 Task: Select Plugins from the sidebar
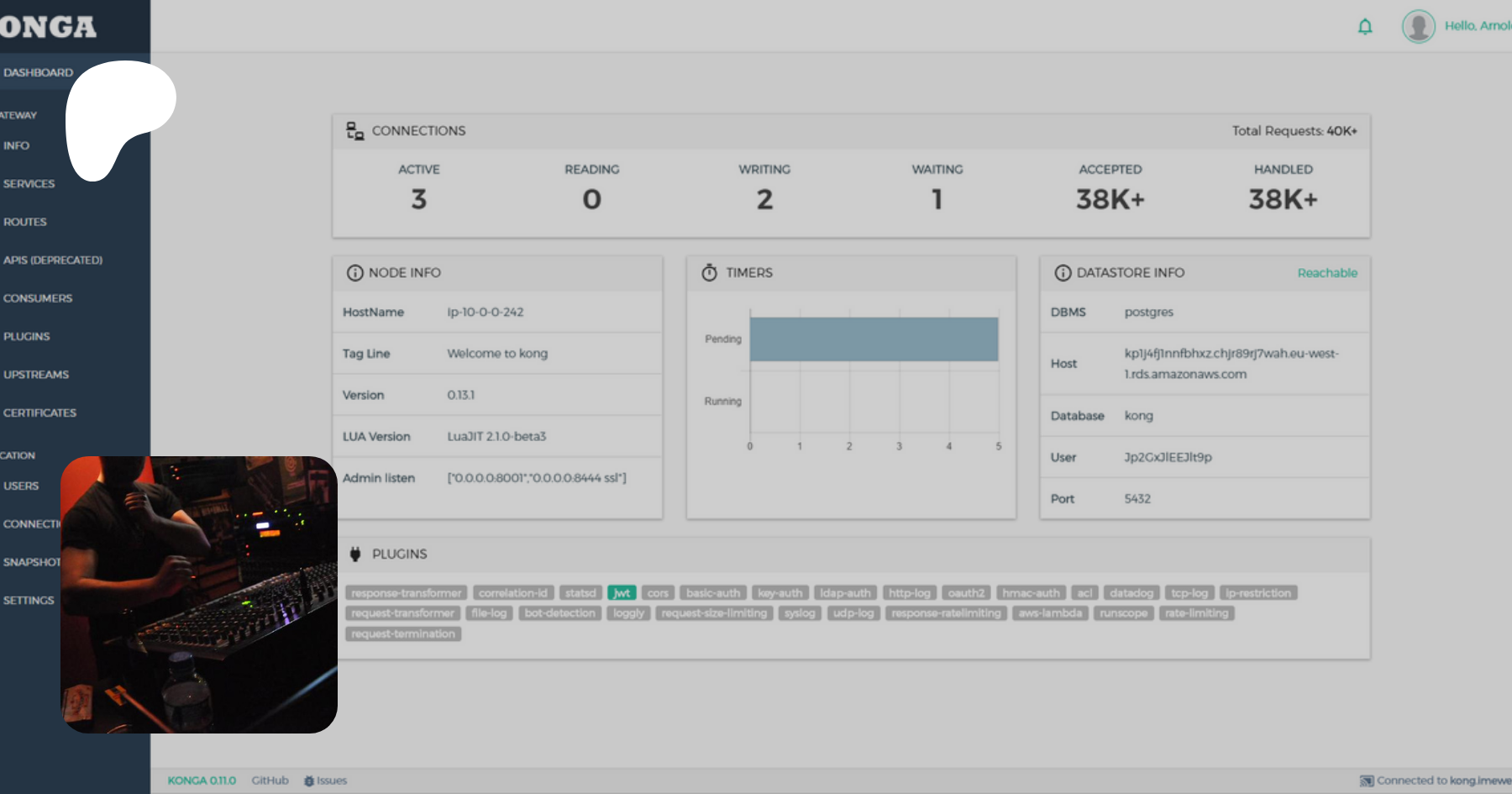(x=27, y=336)
